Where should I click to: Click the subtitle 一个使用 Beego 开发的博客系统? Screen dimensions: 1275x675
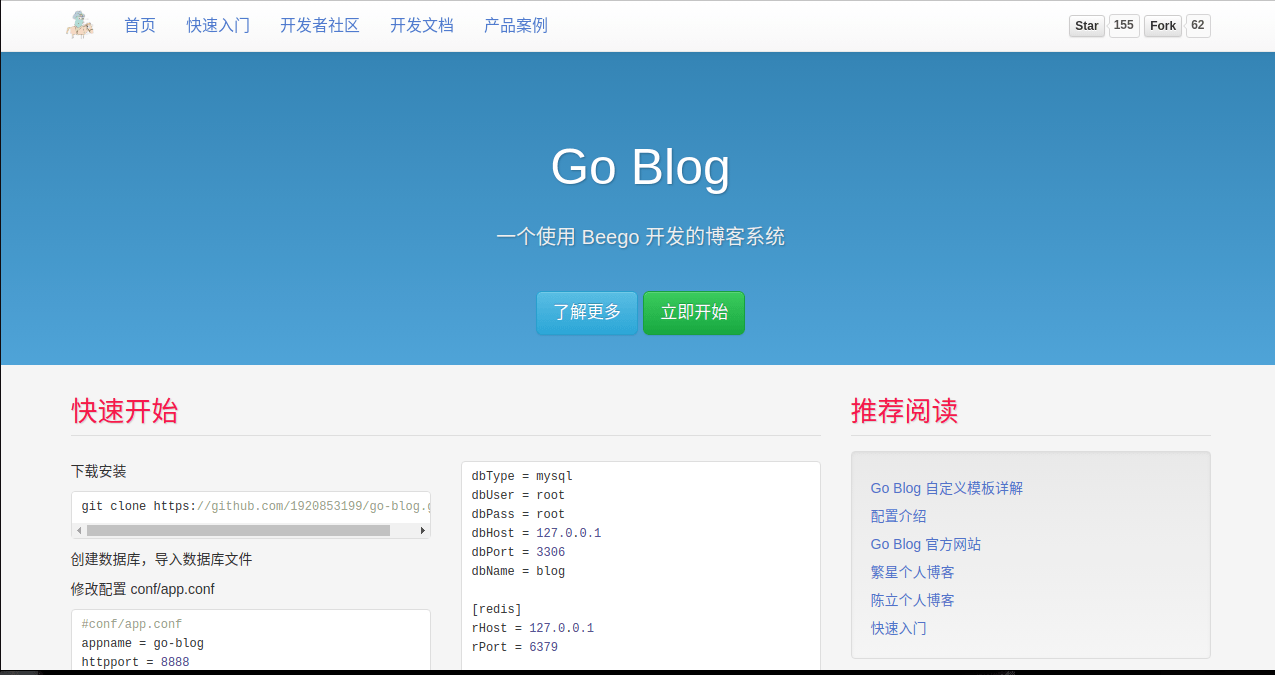[640, 237]
